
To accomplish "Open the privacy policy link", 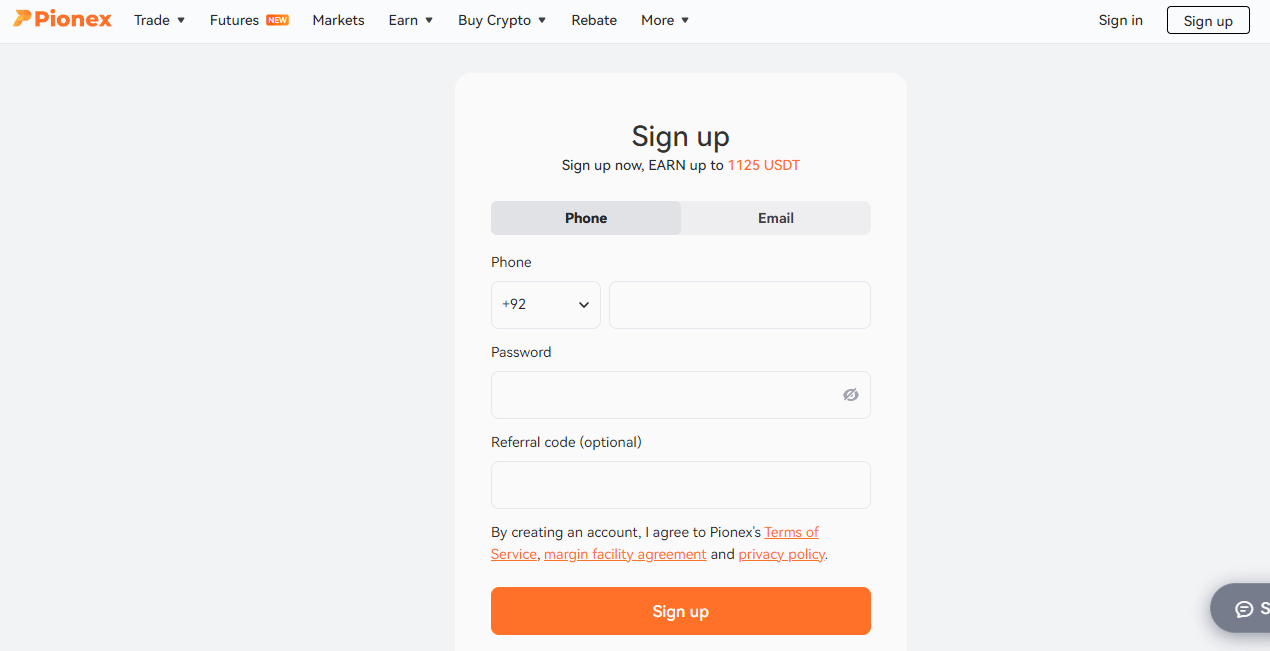I will tap(782, 554).
